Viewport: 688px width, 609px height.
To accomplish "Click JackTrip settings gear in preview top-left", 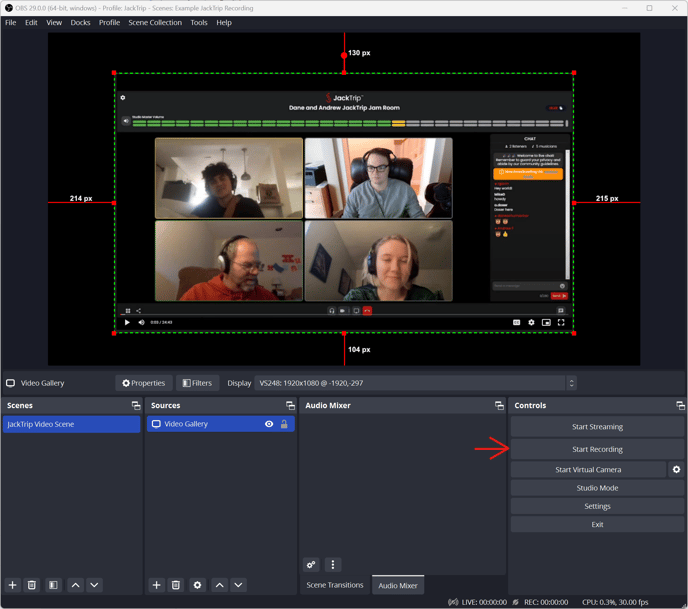I will [123, 98].
